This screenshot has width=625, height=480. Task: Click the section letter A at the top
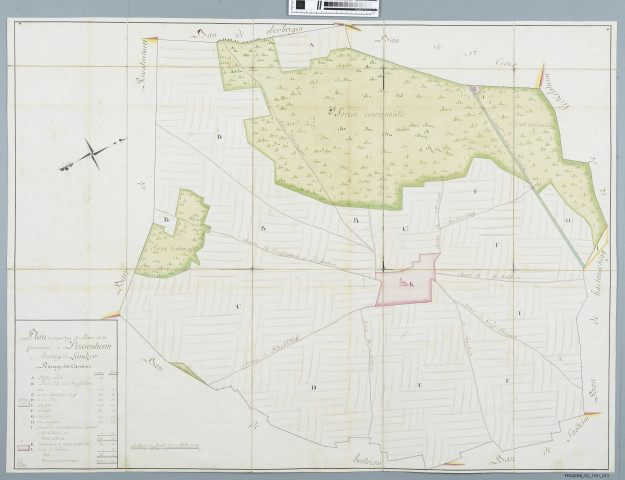312,46
